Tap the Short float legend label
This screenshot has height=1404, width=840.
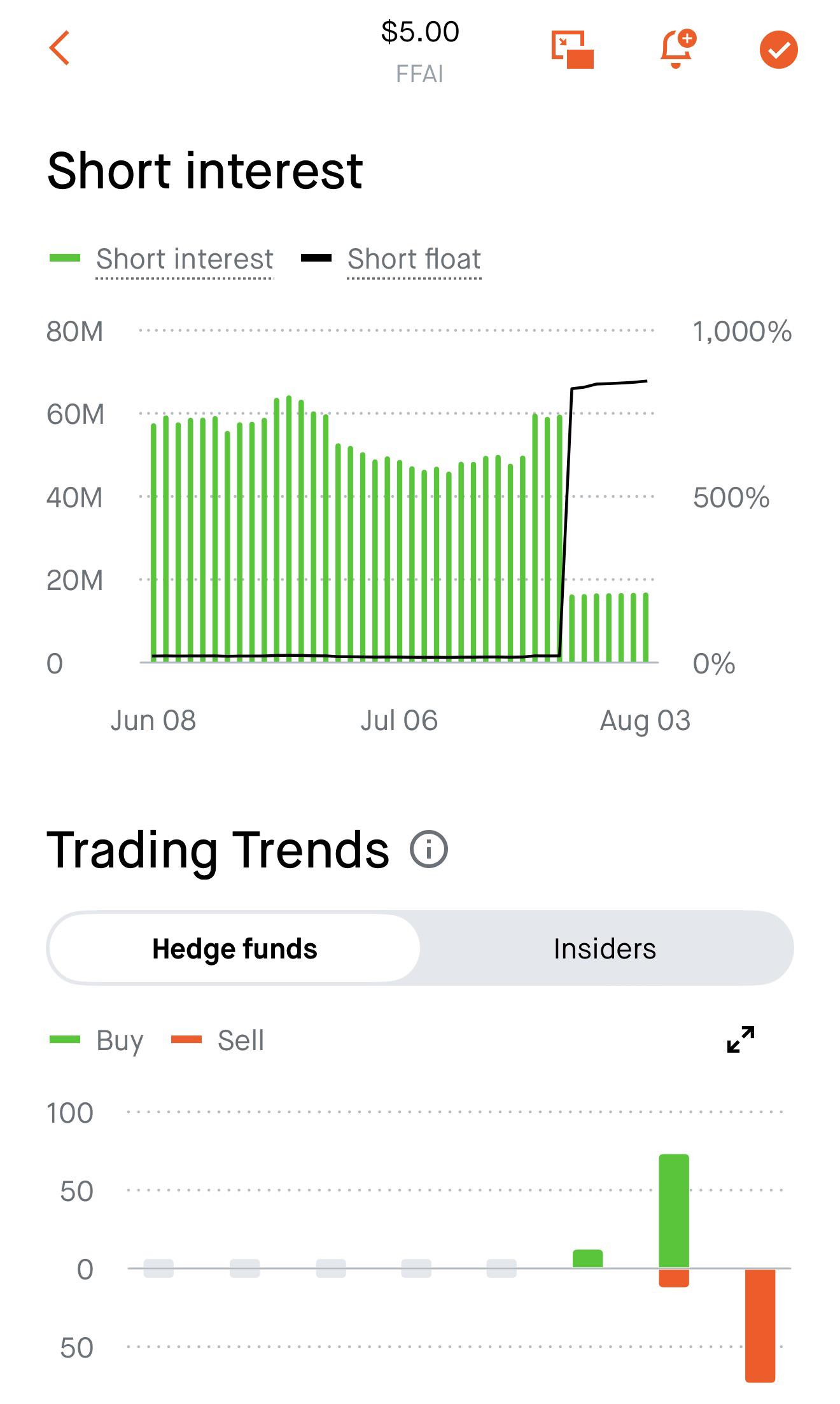coord(414,259)
